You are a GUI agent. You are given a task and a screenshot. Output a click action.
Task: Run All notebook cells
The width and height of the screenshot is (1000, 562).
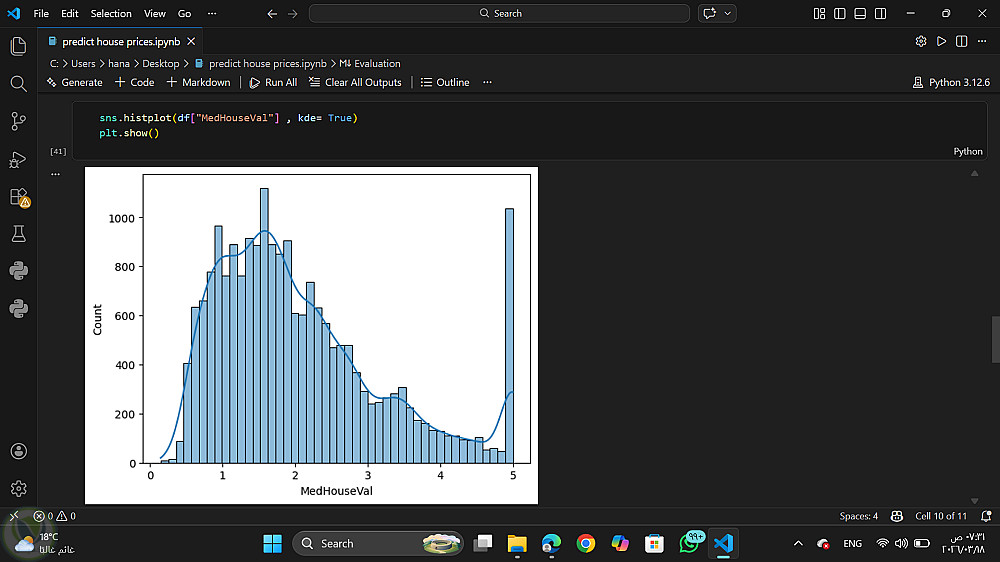(273, 82)
